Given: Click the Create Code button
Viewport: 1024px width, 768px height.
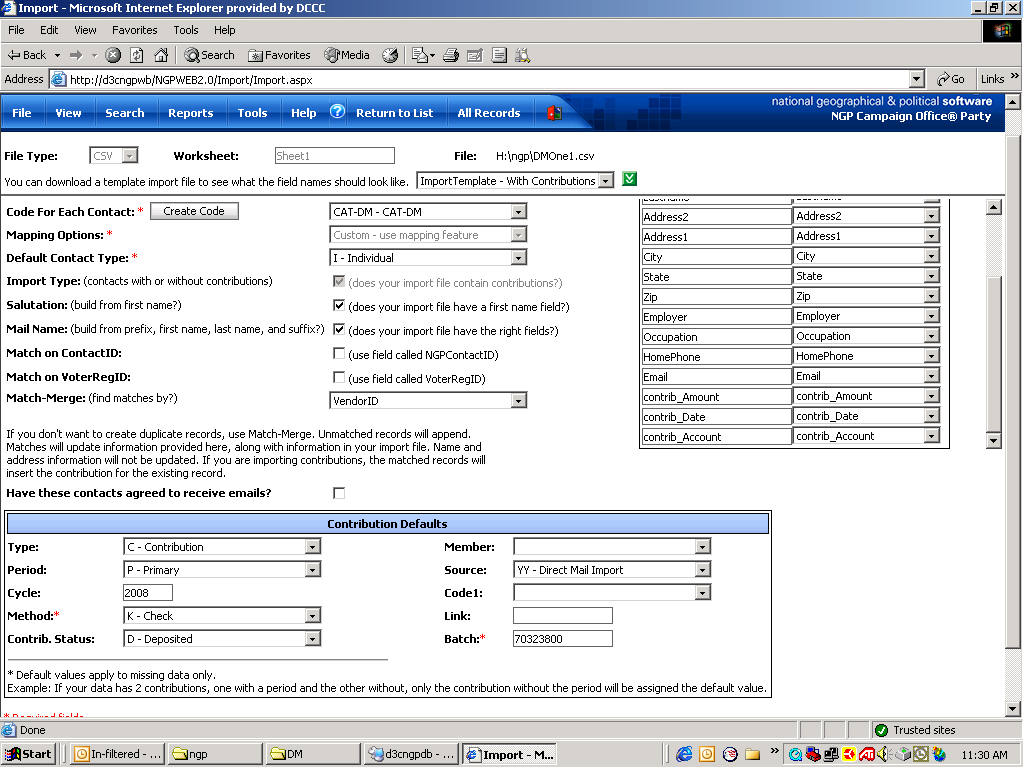Looking at the screenshot, I should pyautogui.click(x=194, y=211).
